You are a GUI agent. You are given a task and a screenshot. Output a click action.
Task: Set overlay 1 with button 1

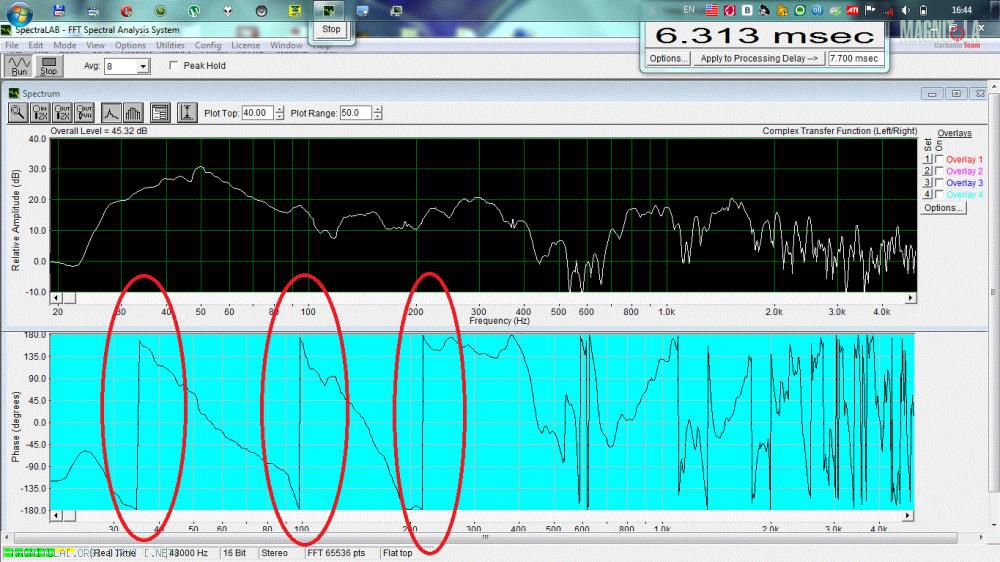(x=928, y=159)
